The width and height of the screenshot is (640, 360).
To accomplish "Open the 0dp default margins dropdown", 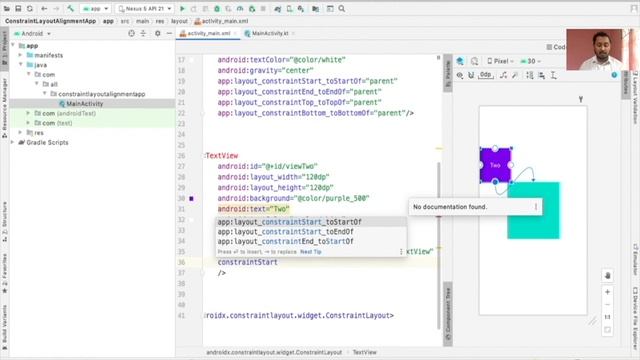I will (485, 75).
